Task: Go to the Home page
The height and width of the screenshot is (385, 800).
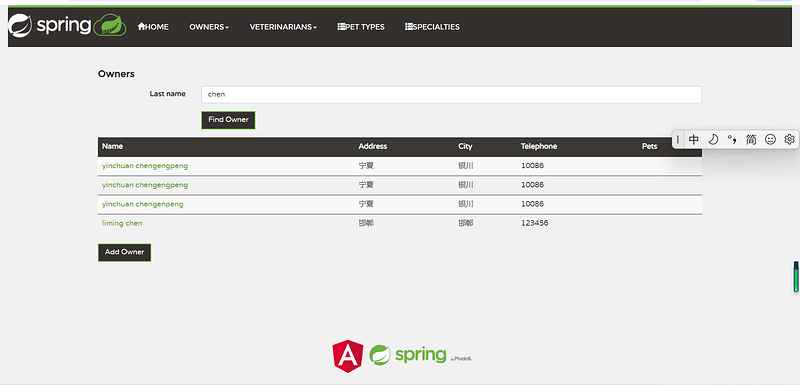Action: [x=153, y=27]
